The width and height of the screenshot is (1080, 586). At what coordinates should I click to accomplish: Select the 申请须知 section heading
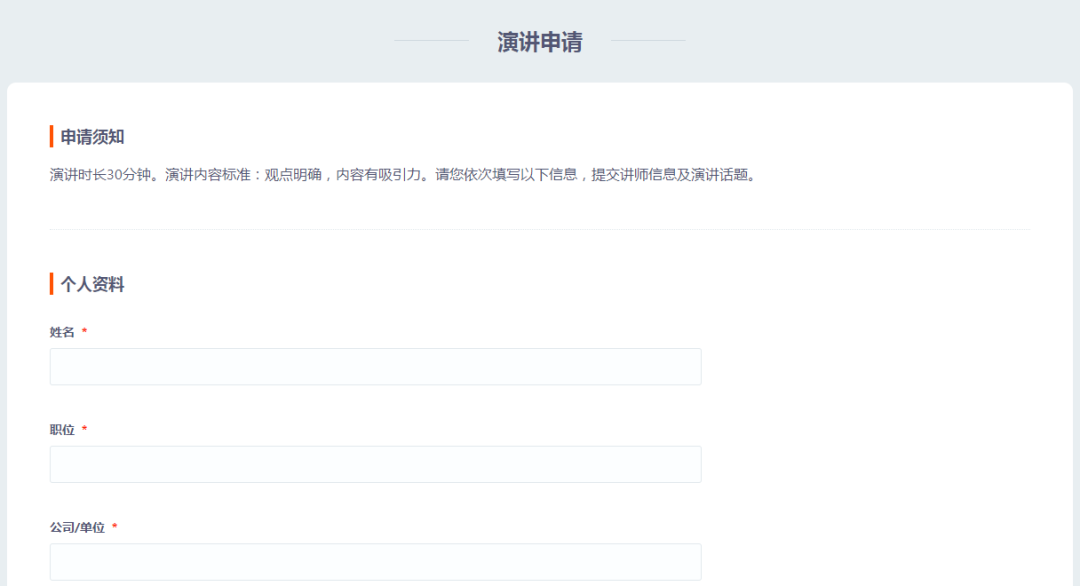coord(92,137)
